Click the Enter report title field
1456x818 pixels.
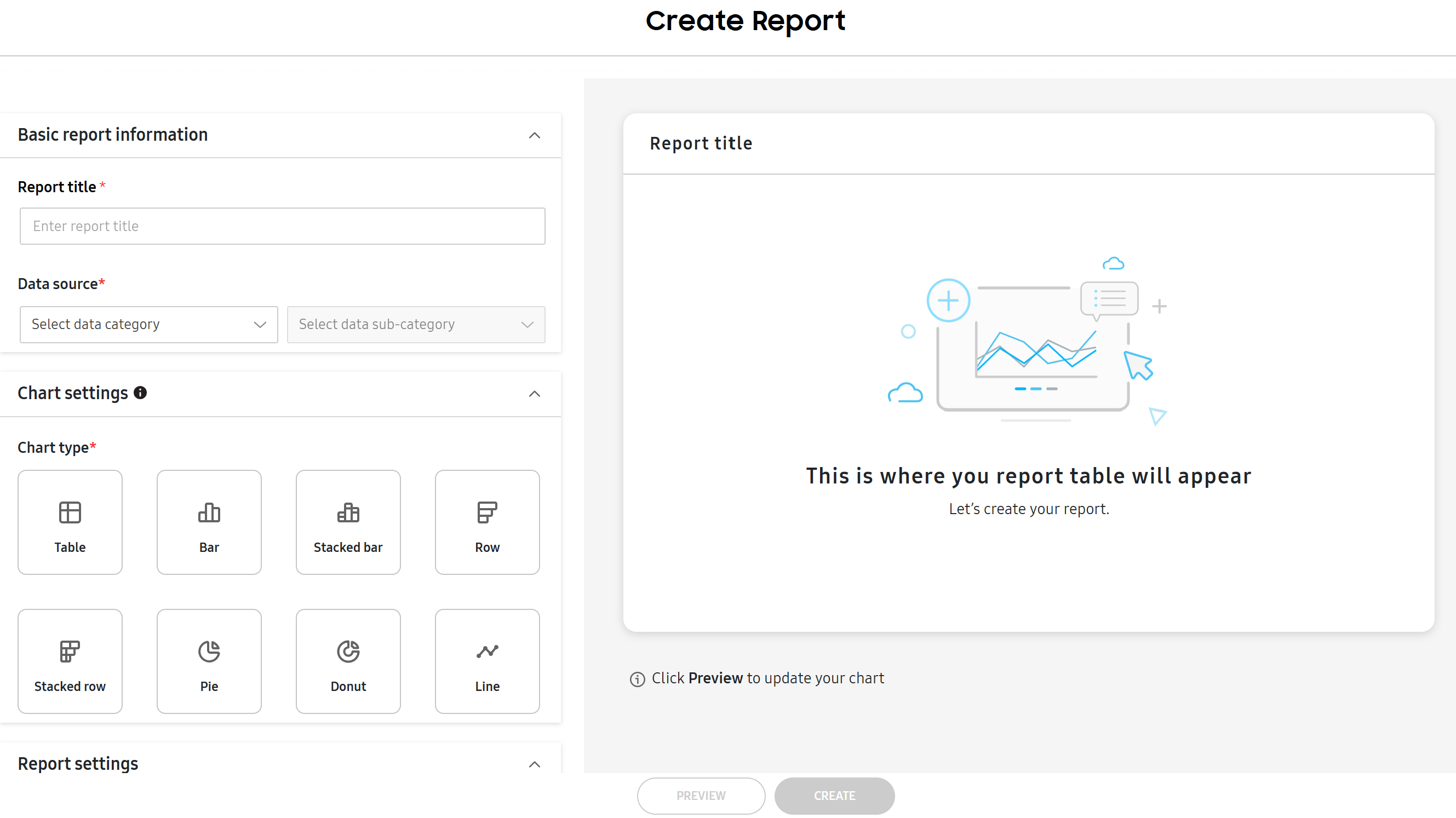click(283, 226)
